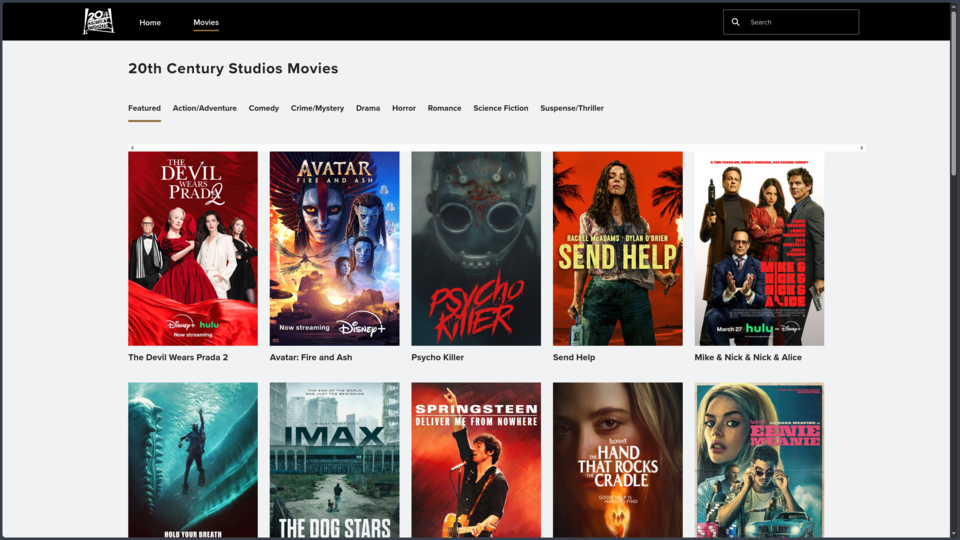The width and height of the screenshot is (960, 540).
Task: Click the Avatar: Fire and Ash title link
Action: click(x=310, y=358)
